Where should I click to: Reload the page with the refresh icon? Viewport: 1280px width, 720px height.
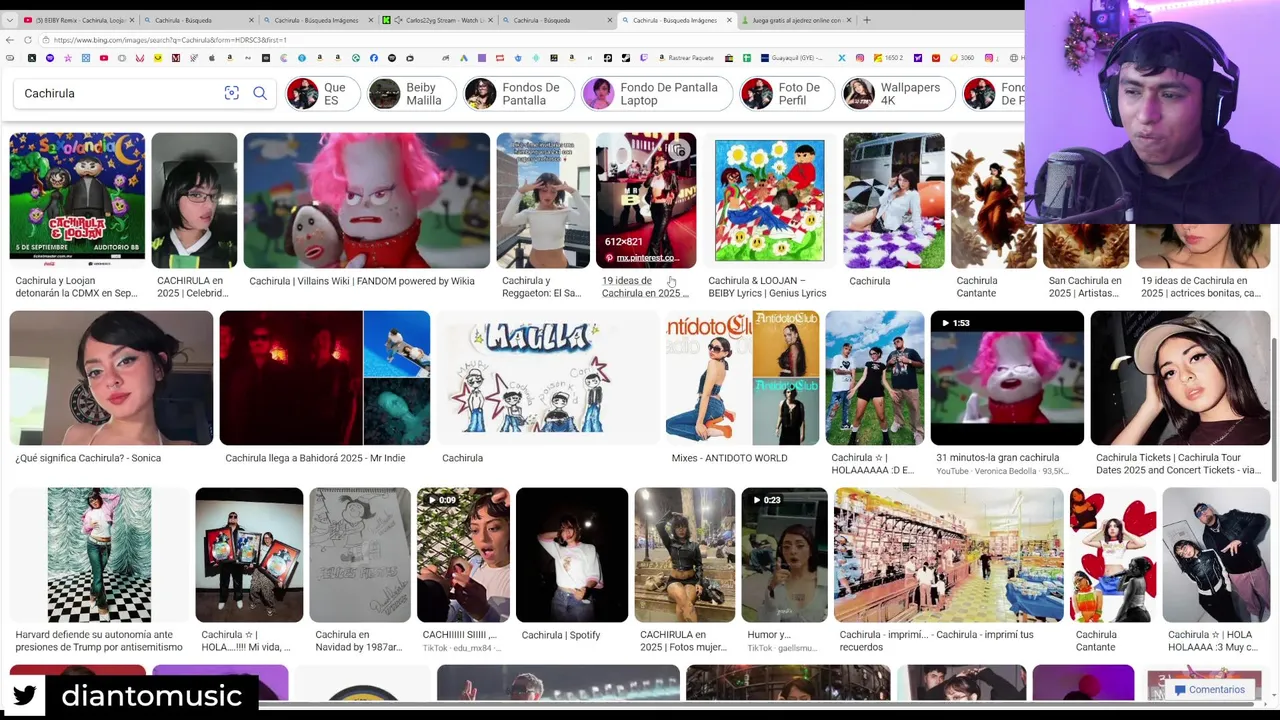[28, 40]
